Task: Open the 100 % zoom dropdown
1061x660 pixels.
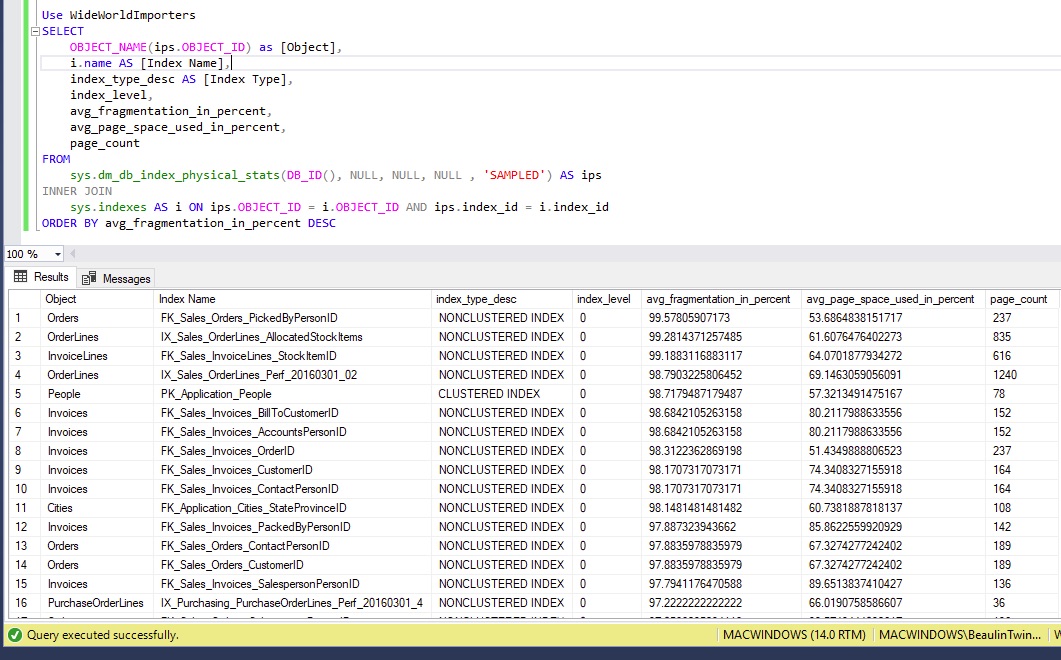Action: (x=57, y=255)
